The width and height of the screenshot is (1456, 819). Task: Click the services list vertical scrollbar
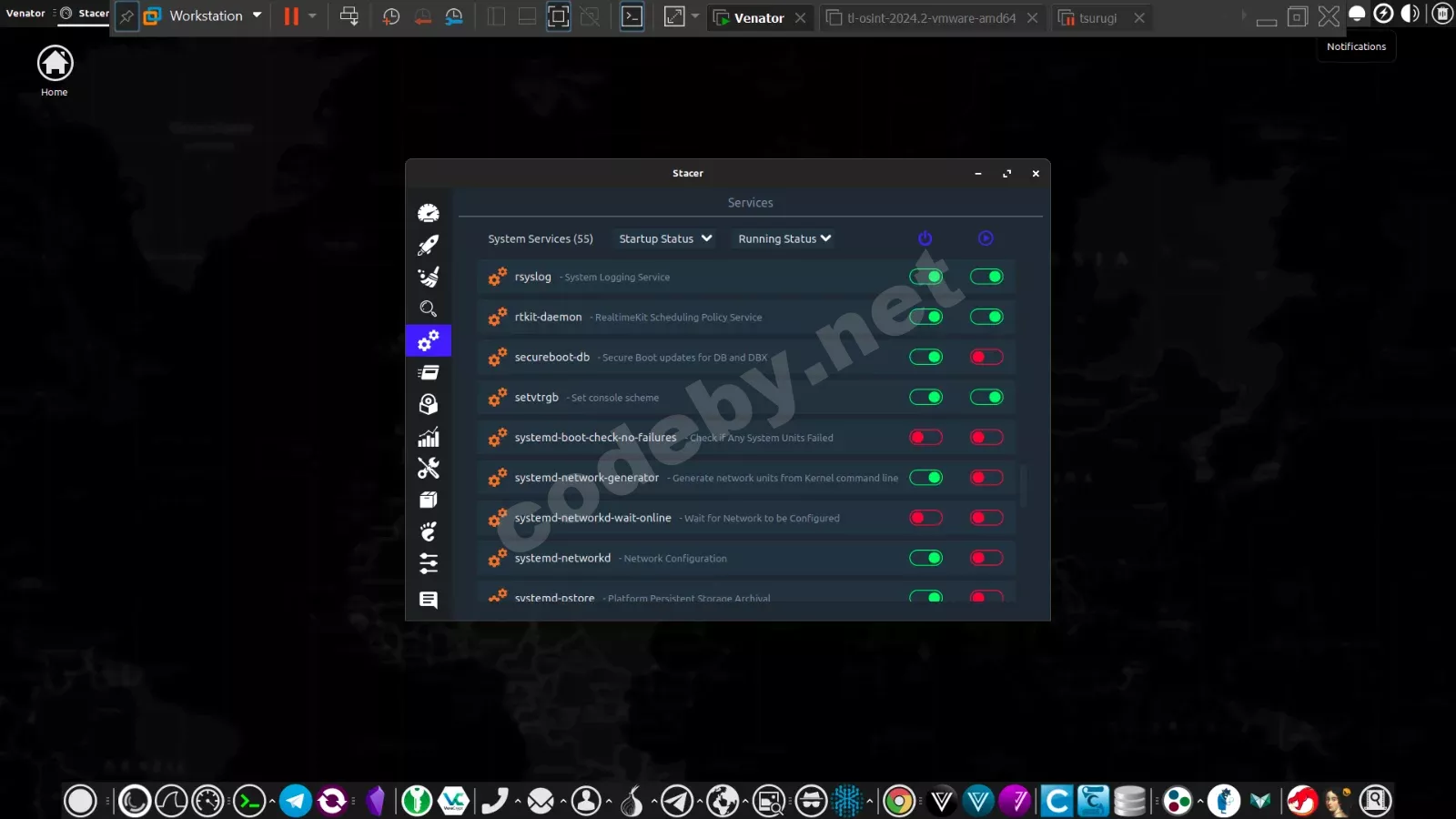1023,487
